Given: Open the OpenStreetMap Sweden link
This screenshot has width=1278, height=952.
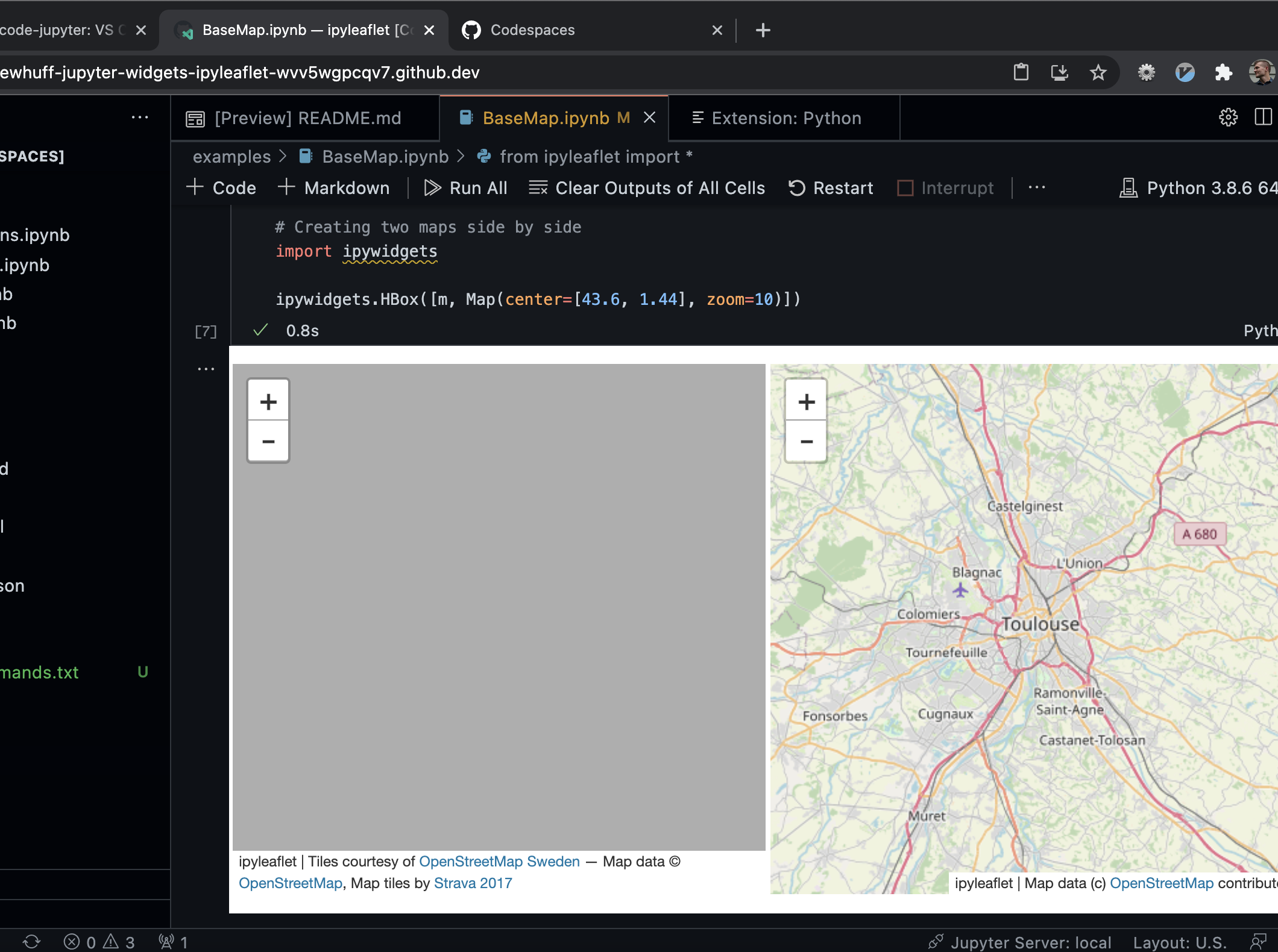Looking at the screenshot, I should (x=500, y=862).
